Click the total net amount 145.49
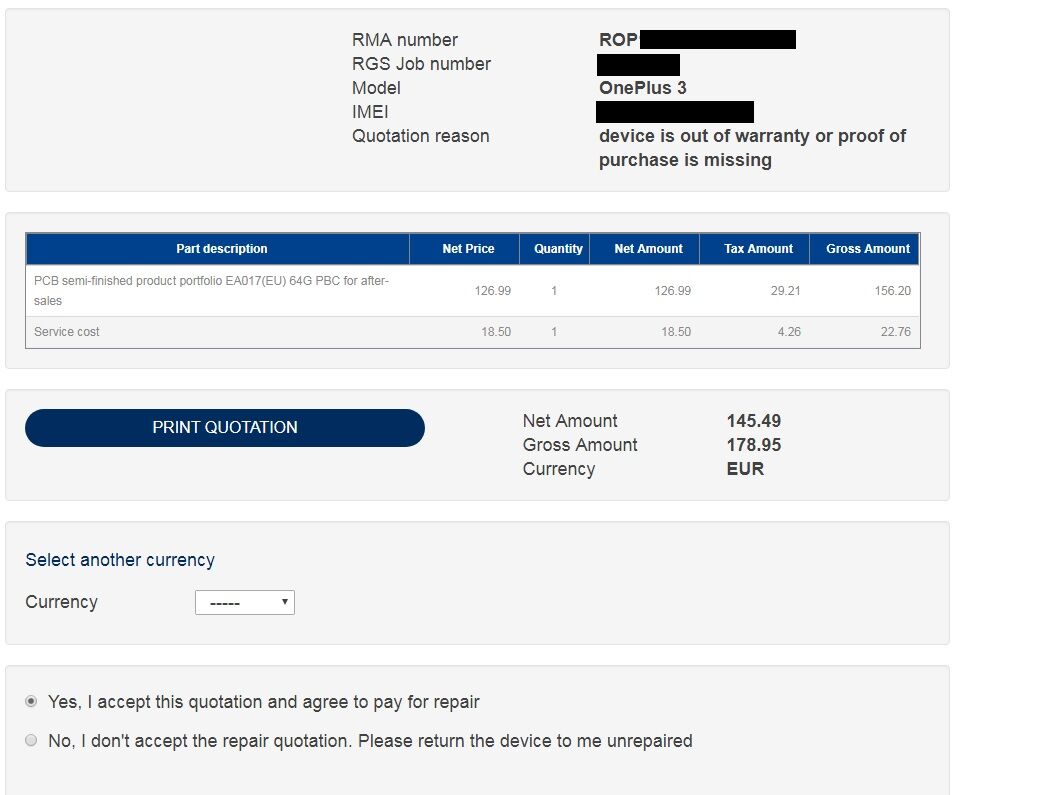This screenshot has width=1048, height=795. 754,421
